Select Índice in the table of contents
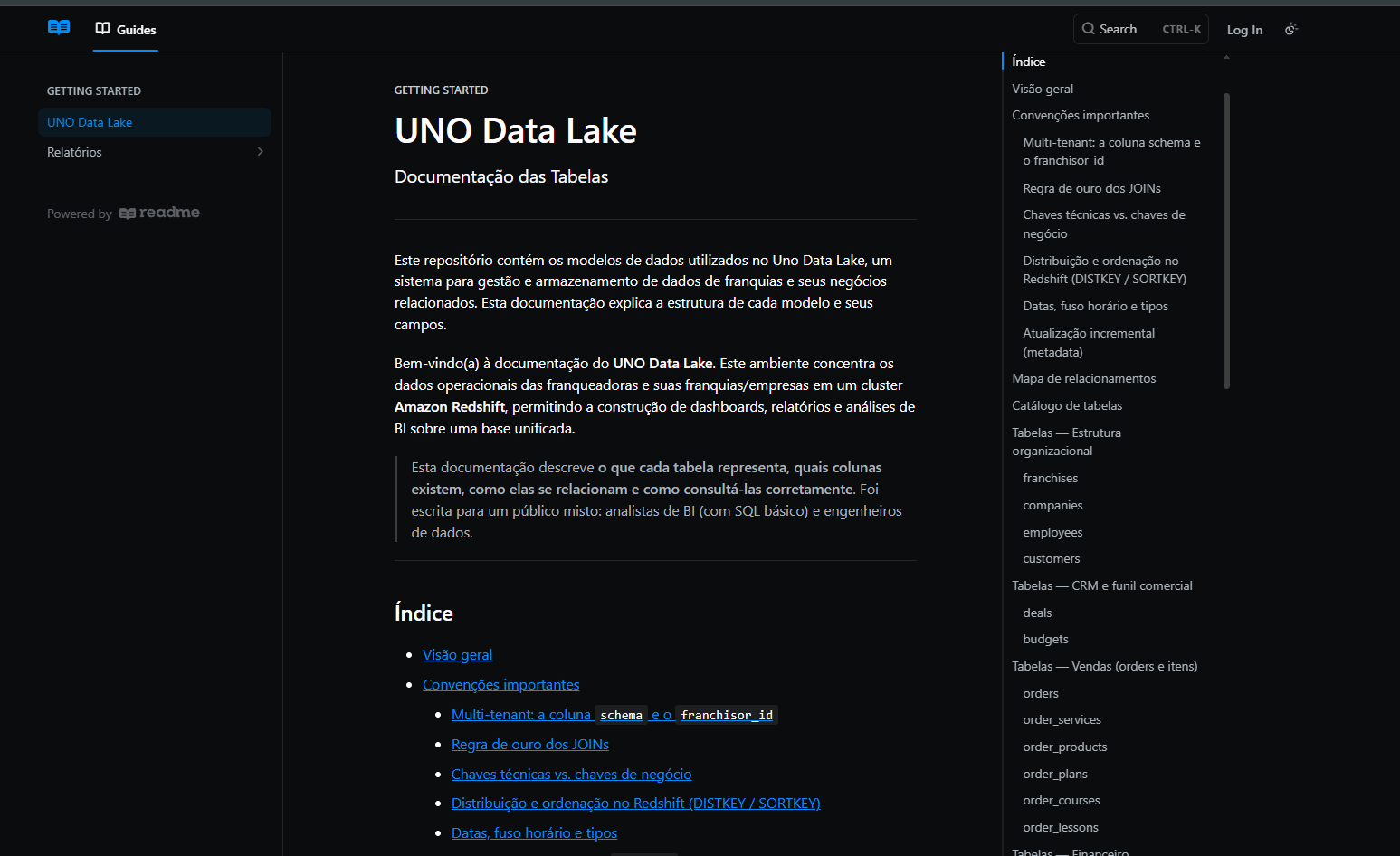 1029,62
